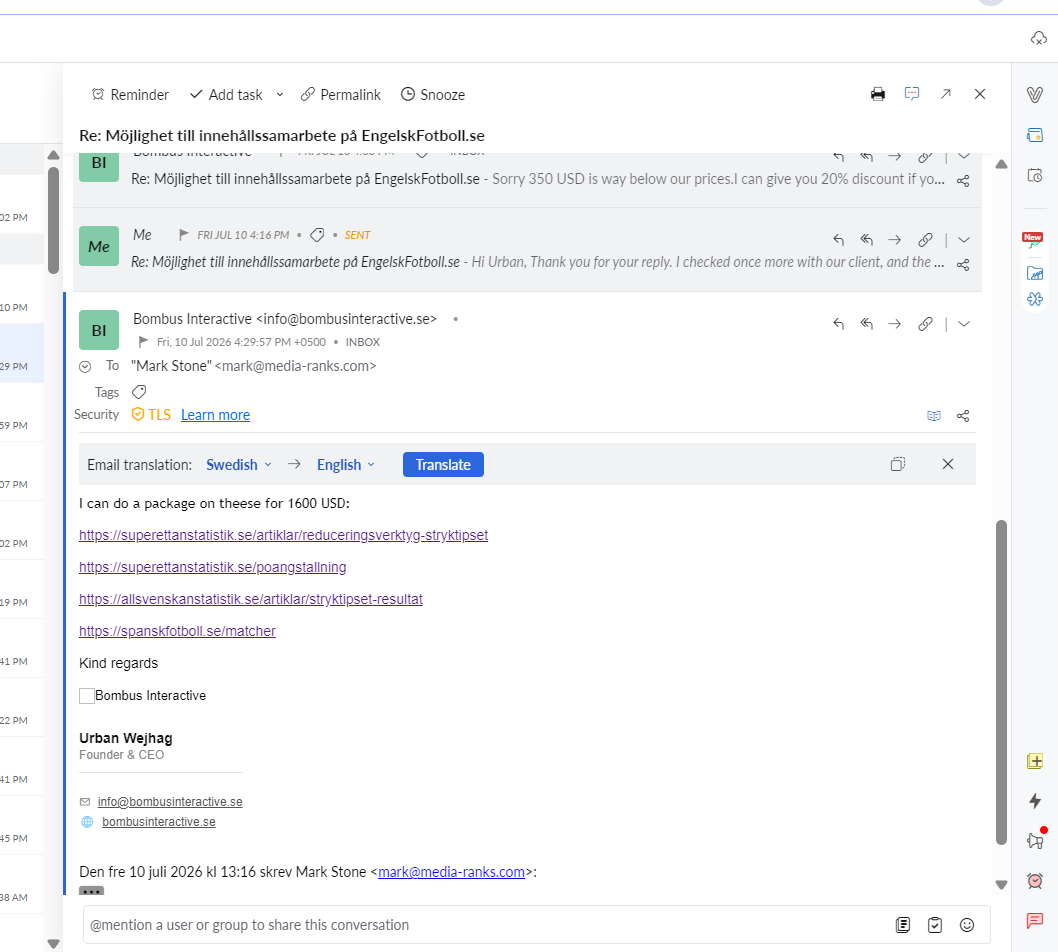Screen dimensions: 1058x952
Task: Expand quoted text ellipsis button
Action: (92, 891)
